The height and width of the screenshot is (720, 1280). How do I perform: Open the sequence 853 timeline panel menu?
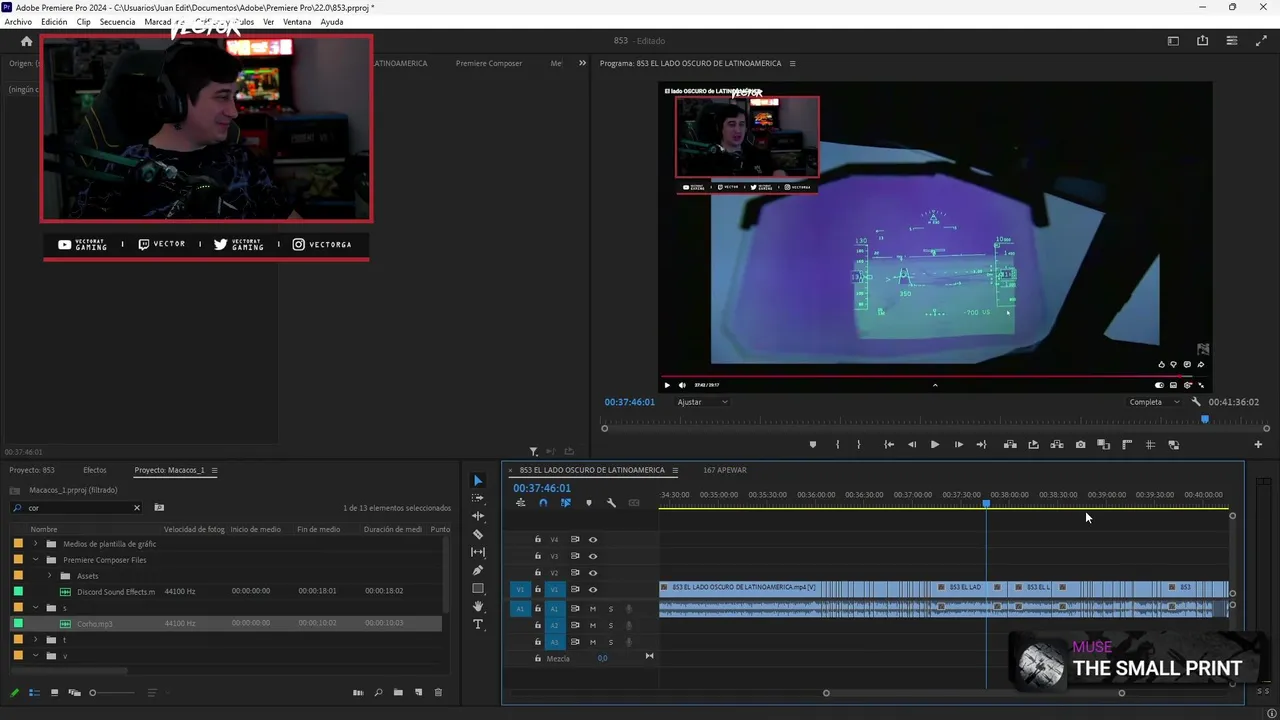[675, 470]
